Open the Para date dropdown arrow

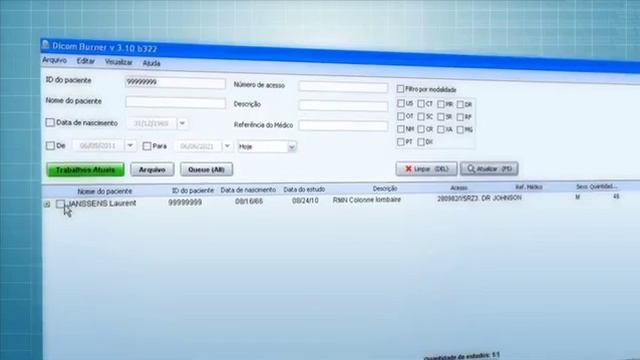click(x=227, y=146)
